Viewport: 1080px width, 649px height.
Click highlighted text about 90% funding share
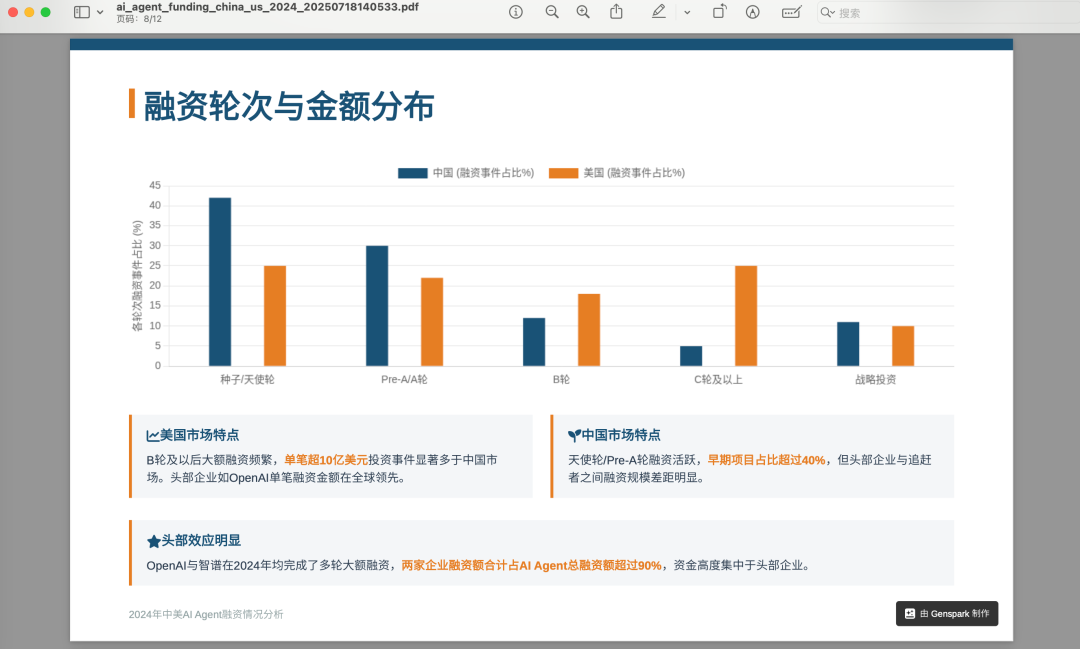(531, 565)
